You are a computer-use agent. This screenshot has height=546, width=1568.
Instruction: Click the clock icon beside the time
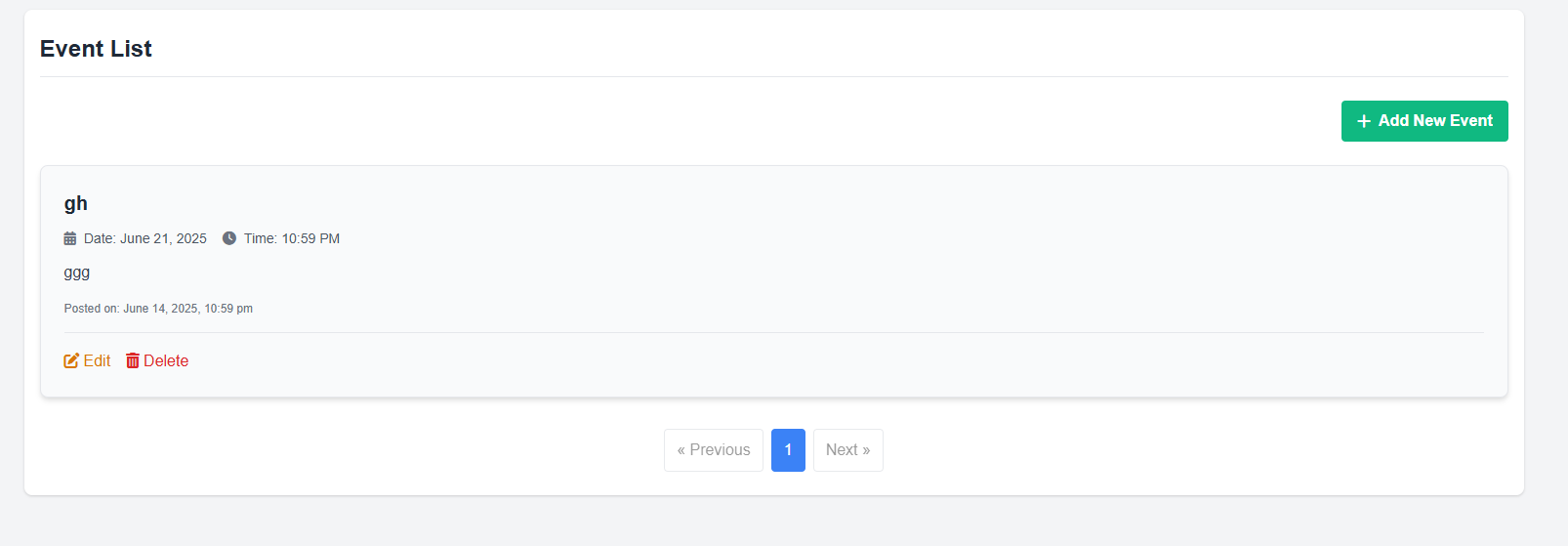pyautogui.click(x=229, y=238)
